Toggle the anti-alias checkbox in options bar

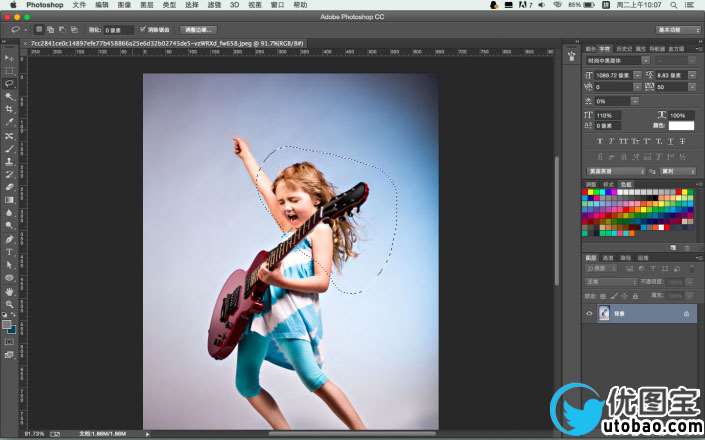(143, 30)
